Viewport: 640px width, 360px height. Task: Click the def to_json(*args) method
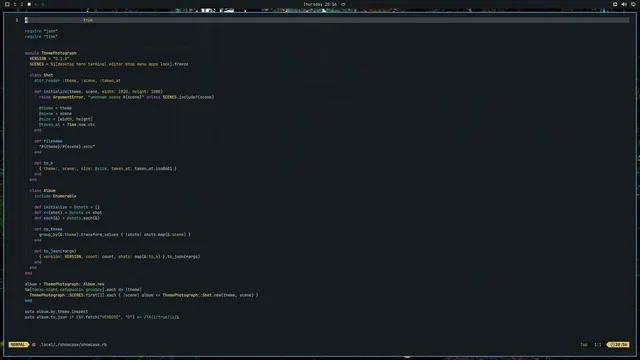55,251
